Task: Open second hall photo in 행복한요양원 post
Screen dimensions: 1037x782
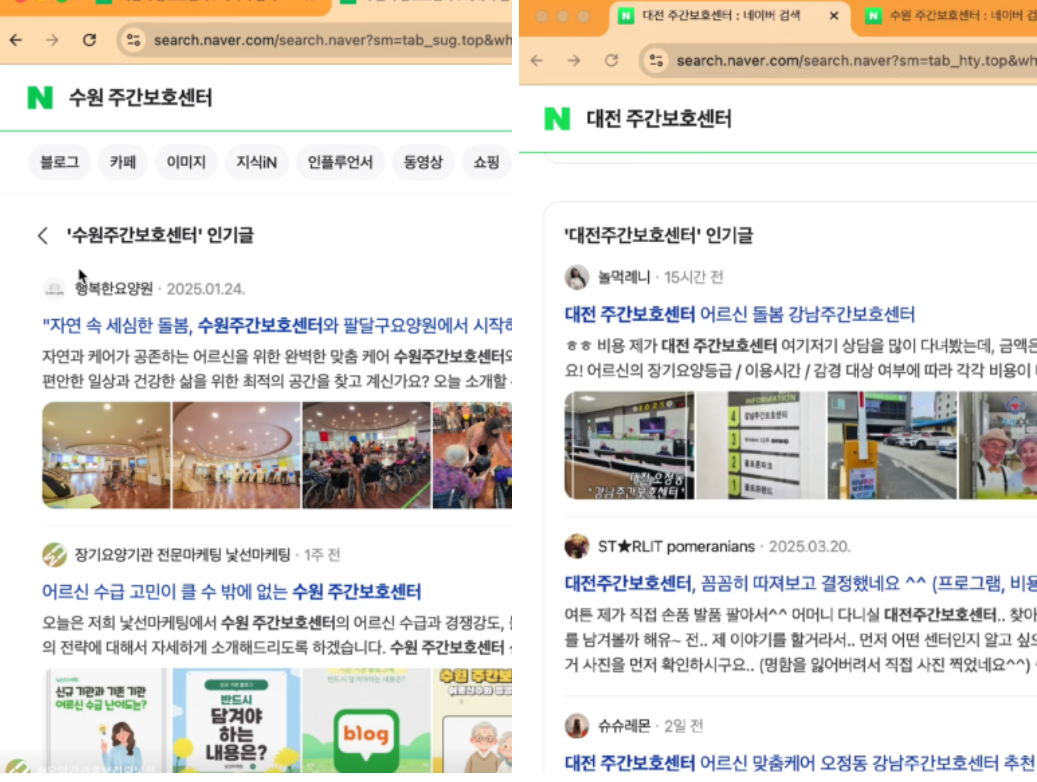Action: coord(236,455)
